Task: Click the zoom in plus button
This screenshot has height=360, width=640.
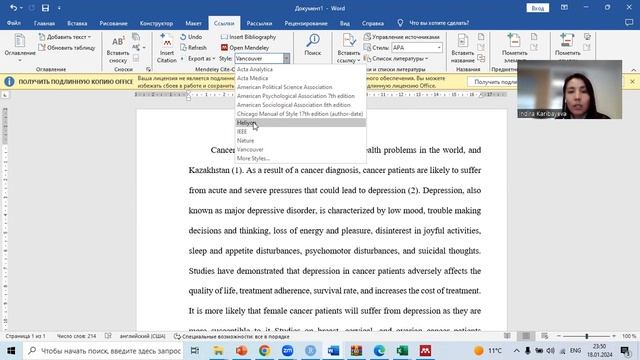Action: (614, 336)
